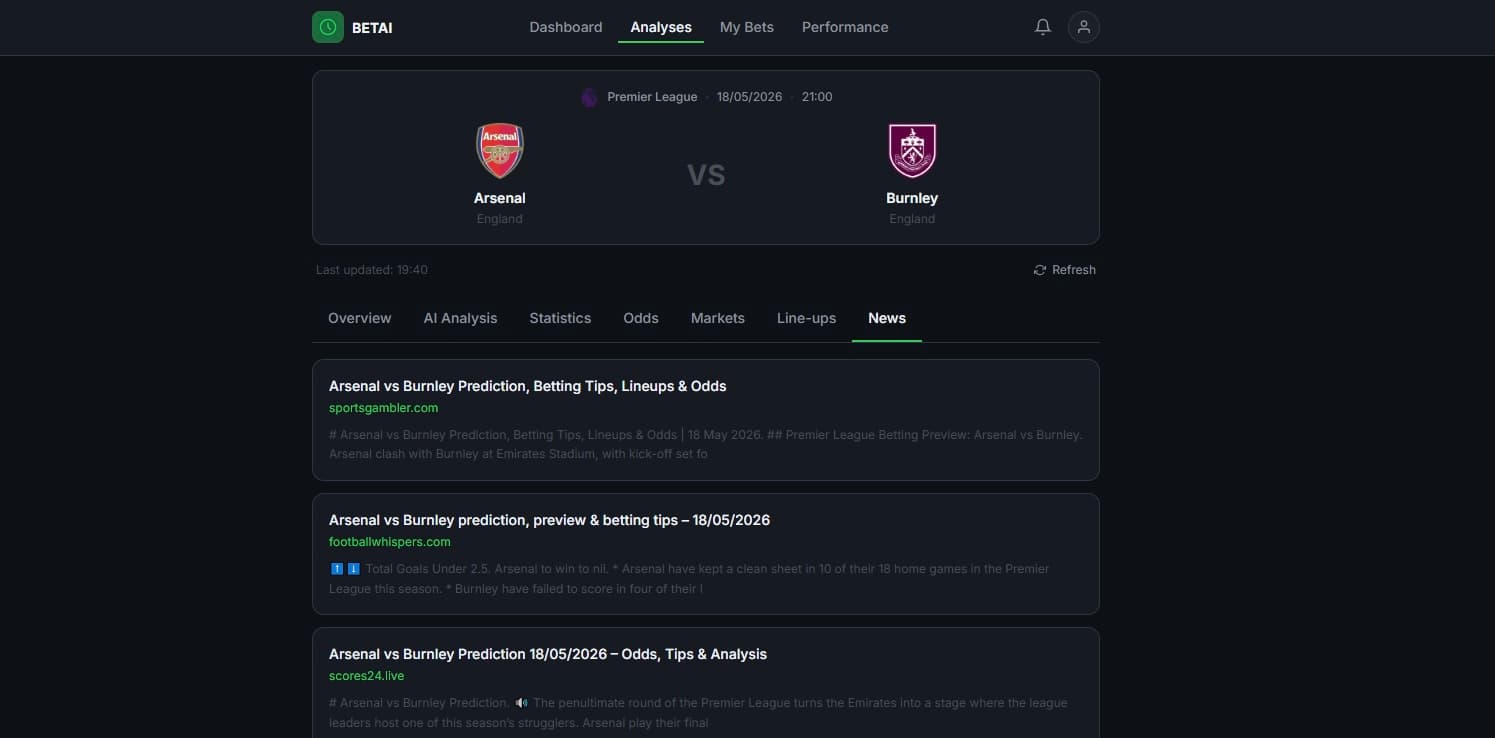1495x738 pixels.
Task: Click the Arsenal club crest
Action: [x=500, y=151]
